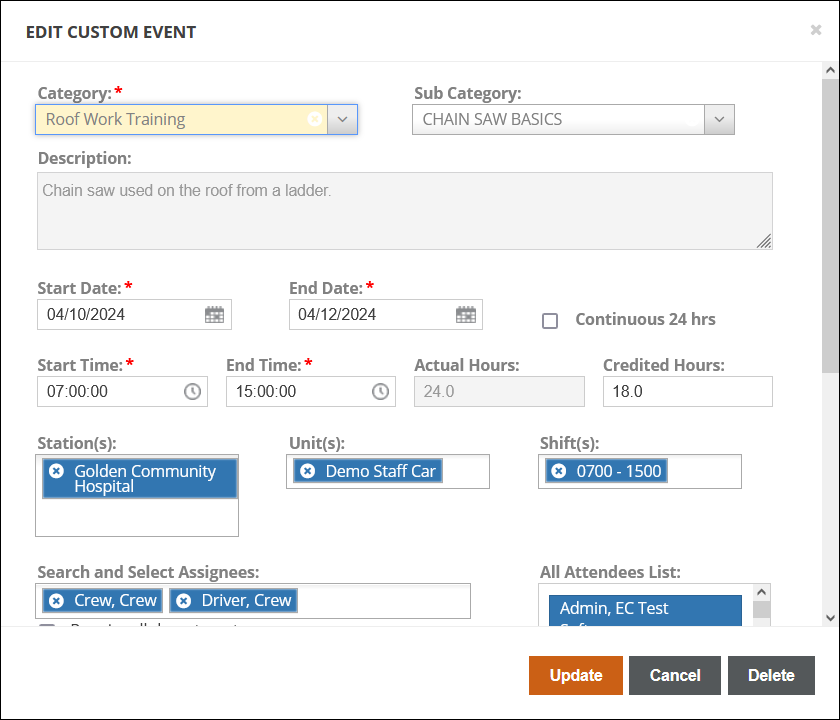Image resolution: width=840 pixels, height=720 pixels.
Task: Click into the Credited Hours field
Action: tap(687, 392)
